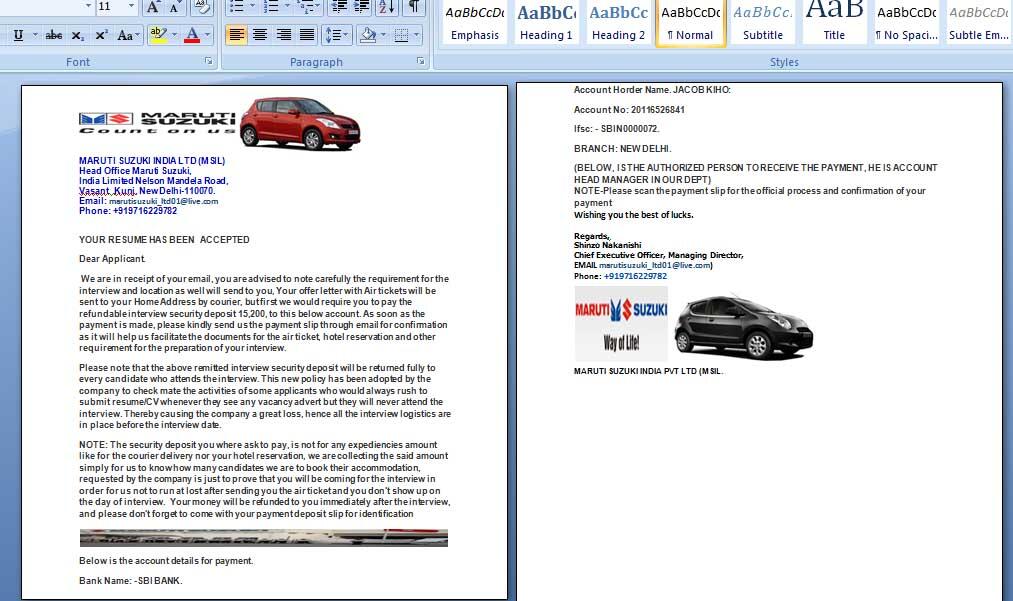
Task: Open line spacing options
Action: (x=337, y=35)
